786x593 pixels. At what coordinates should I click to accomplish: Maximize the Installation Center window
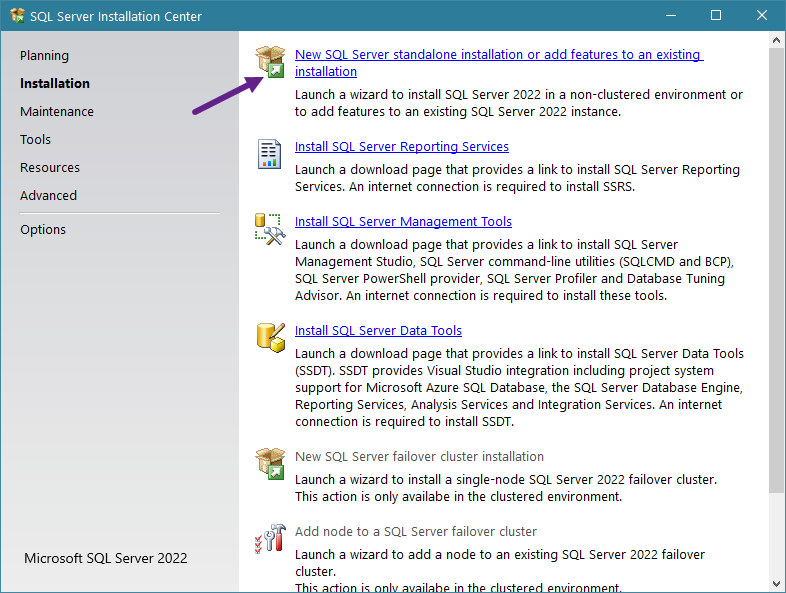716,16
